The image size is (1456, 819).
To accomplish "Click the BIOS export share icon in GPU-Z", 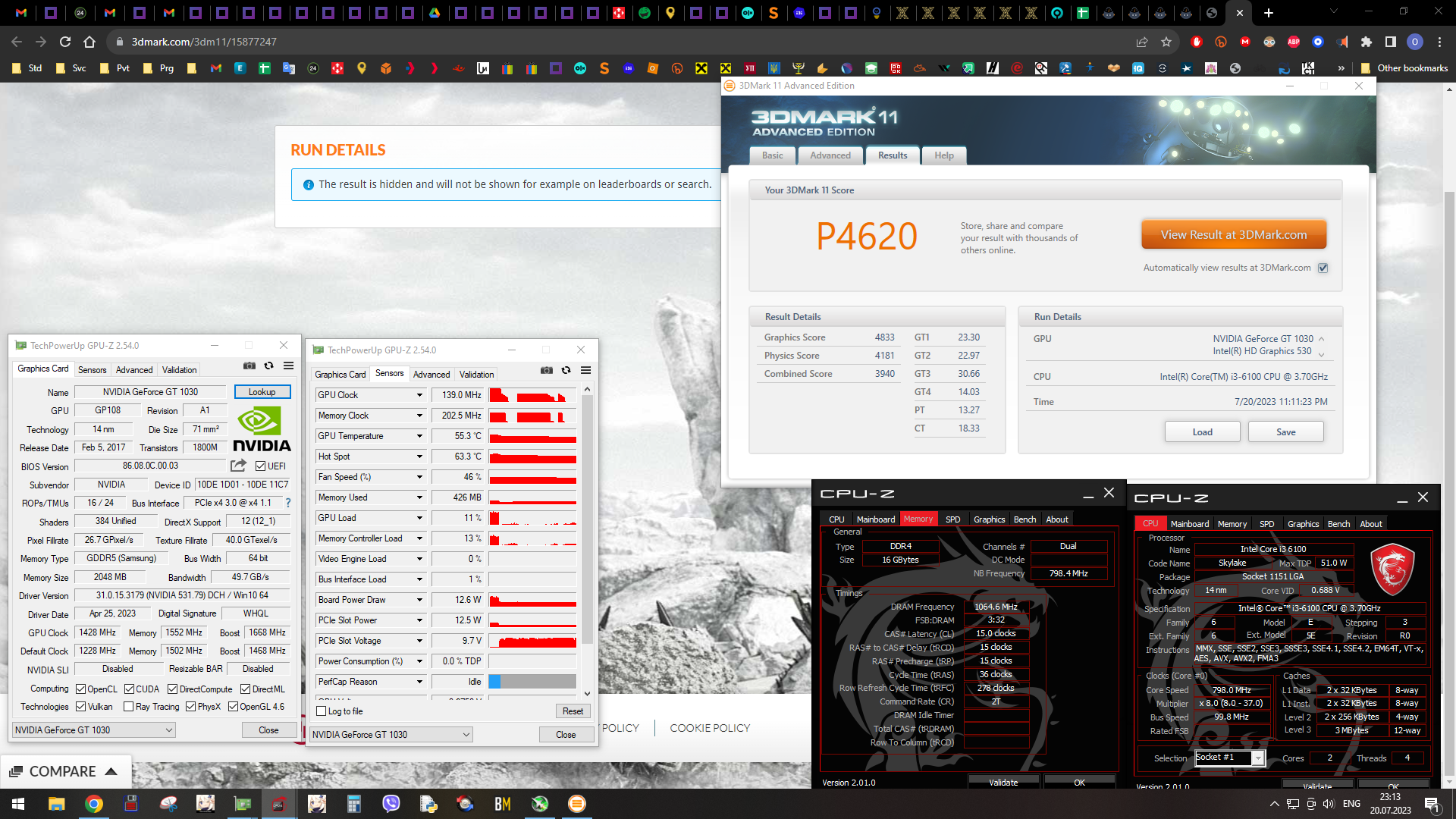I will [238, 466].
